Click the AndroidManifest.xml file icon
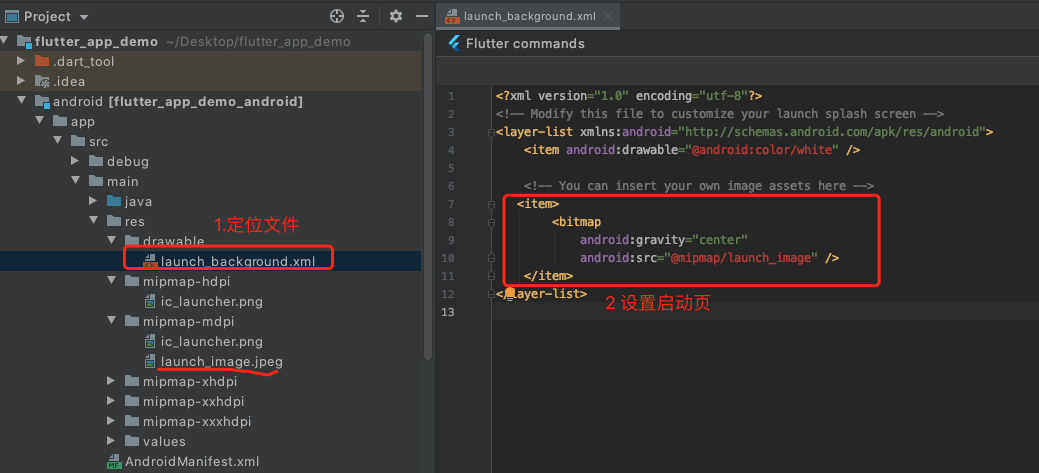Image resolution: width=1039 pixels, height=473 pixels. pos(115,462)
